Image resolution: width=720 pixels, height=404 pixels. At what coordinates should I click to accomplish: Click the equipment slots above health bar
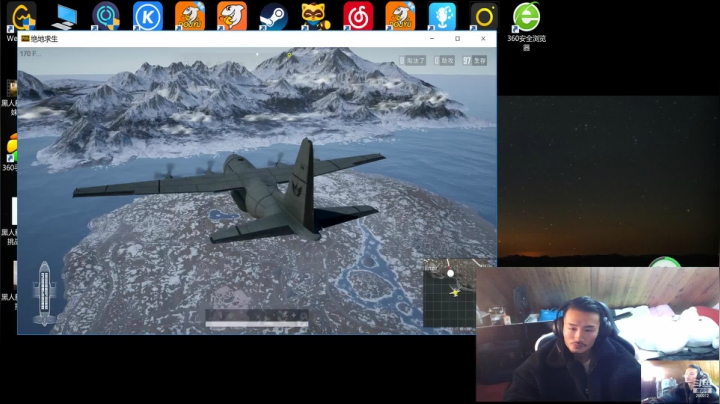257,315
